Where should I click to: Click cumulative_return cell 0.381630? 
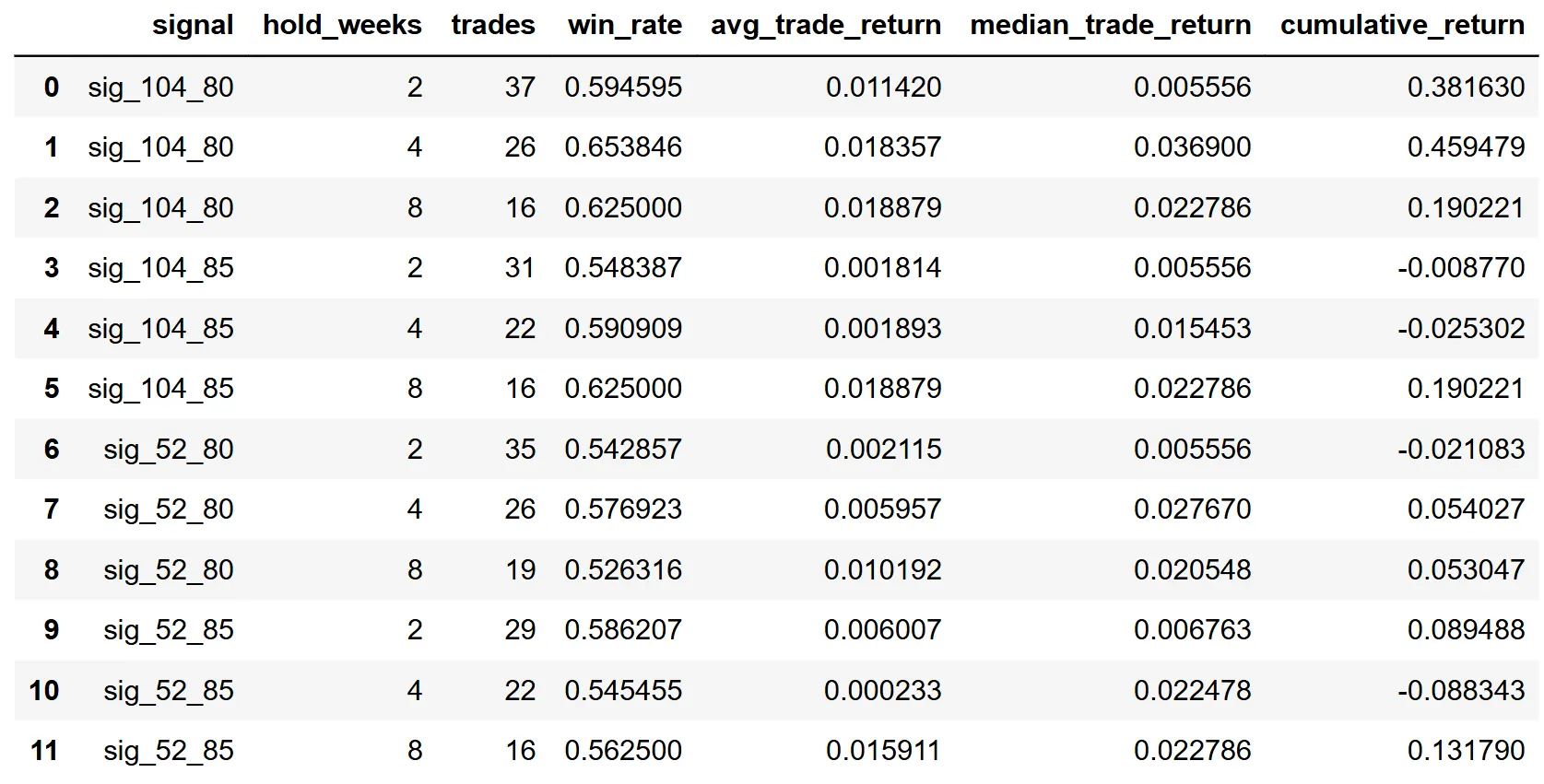coord(1466,88)
